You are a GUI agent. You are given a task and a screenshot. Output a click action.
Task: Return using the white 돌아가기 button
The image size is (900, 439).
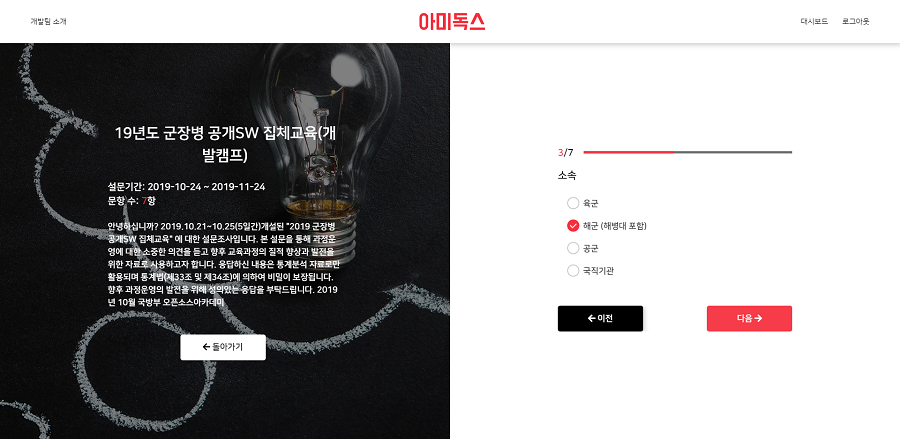point(223,347)
